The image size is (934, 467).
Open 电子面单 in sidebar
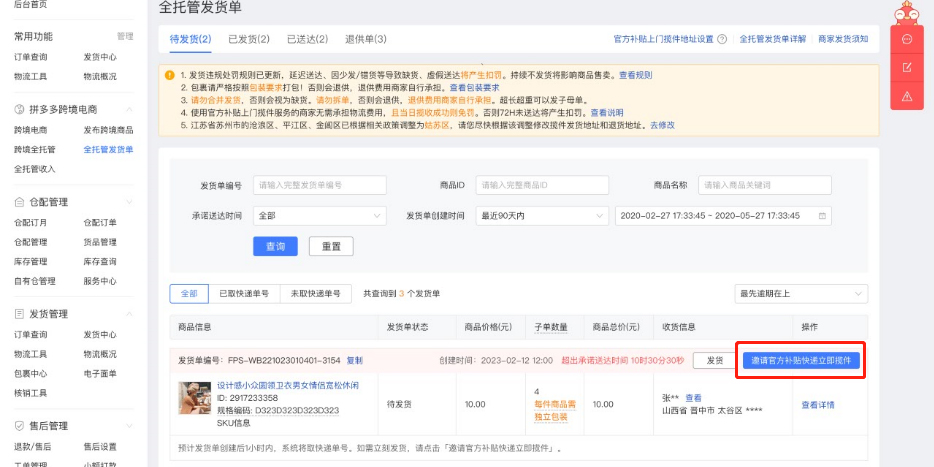(100, 373)
